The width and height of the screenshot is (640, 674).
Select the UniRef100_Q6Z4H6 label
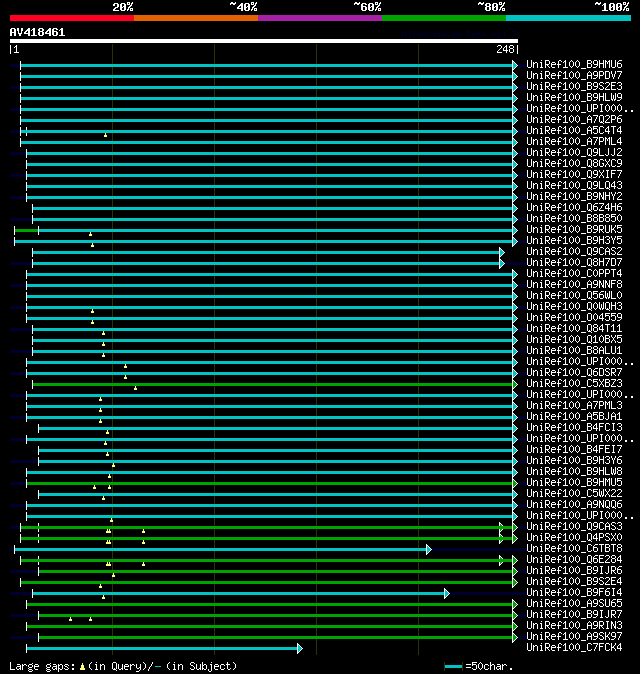point(574,208)
